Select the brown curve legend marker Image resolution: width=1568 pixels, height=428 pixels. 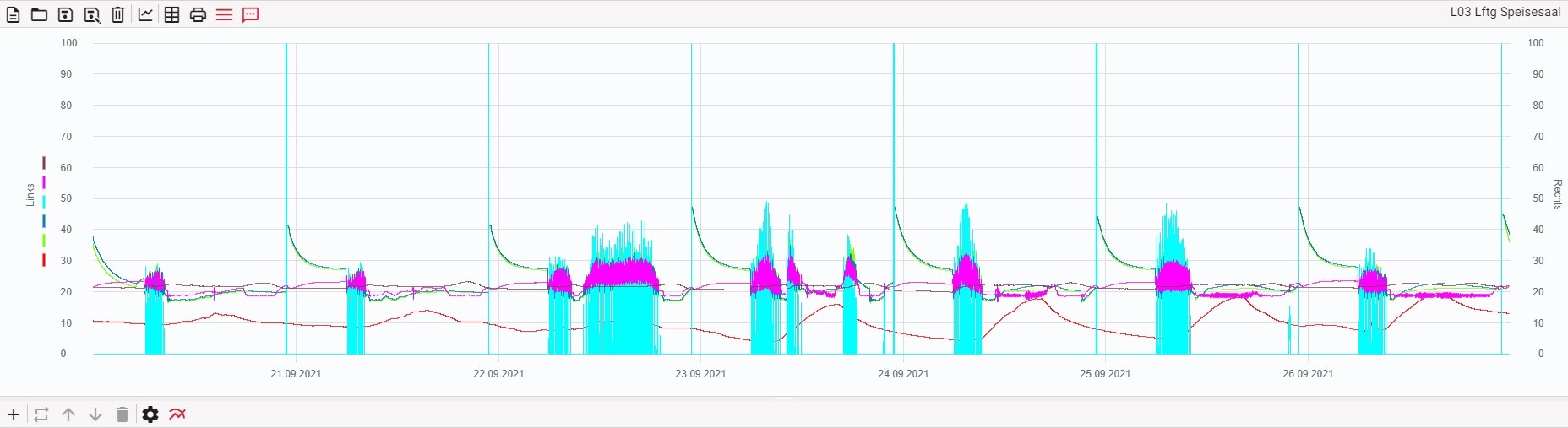tap(44, 162)
